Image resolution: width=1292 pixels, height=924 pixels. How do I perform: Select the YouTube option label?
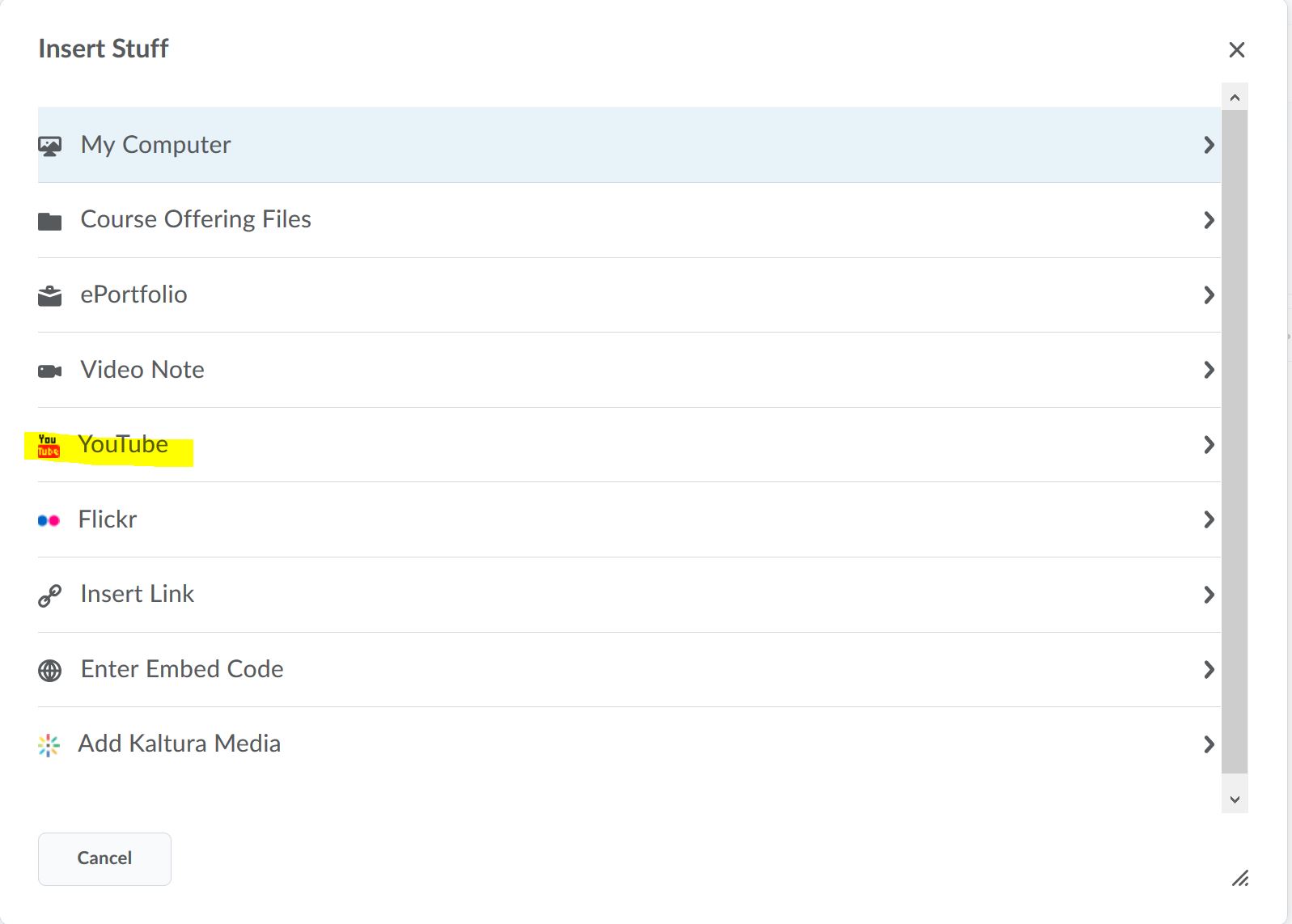click(x=123, y=444)
